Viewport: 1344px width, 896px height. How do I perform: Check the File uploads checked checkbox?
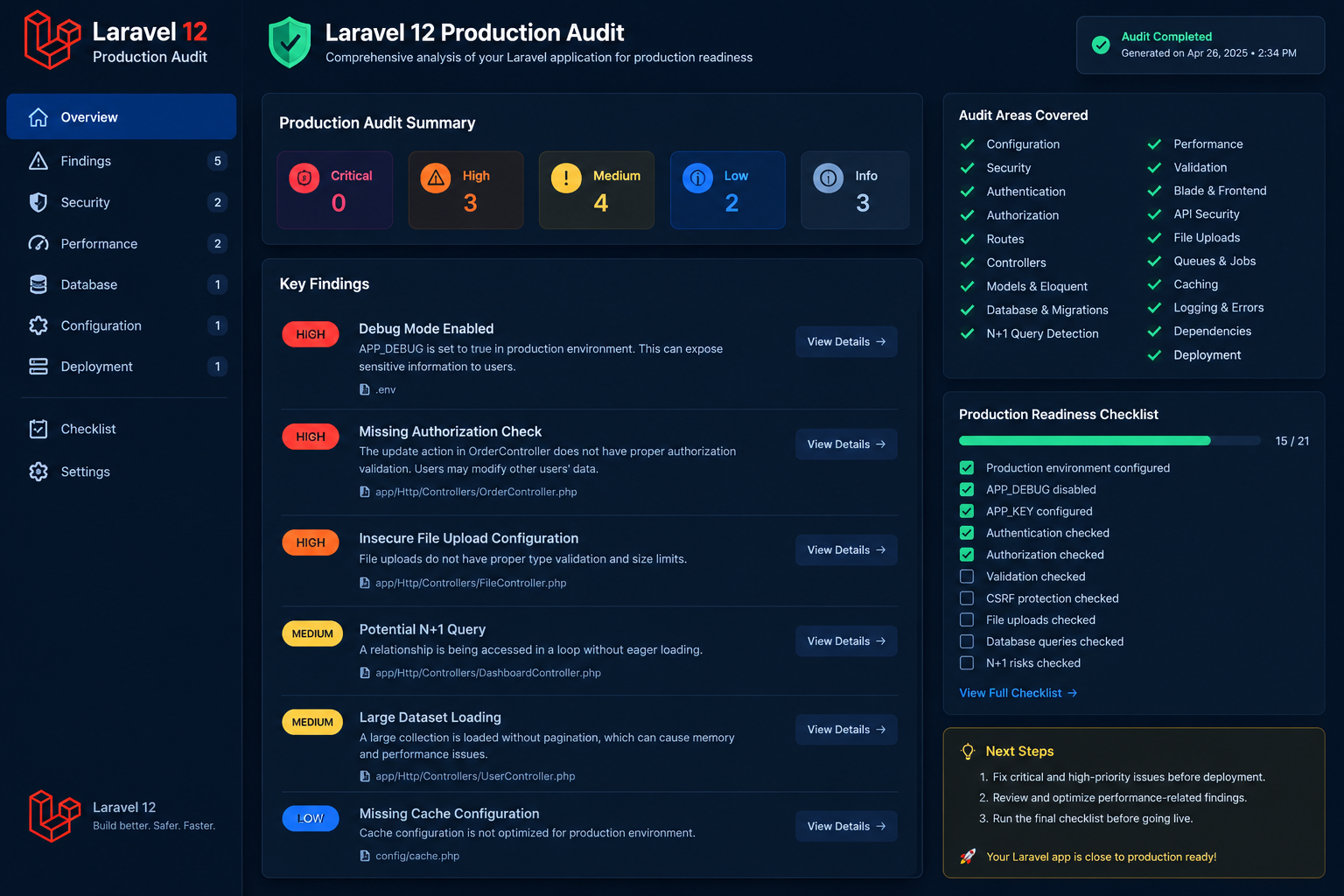[x=967, y=619]
